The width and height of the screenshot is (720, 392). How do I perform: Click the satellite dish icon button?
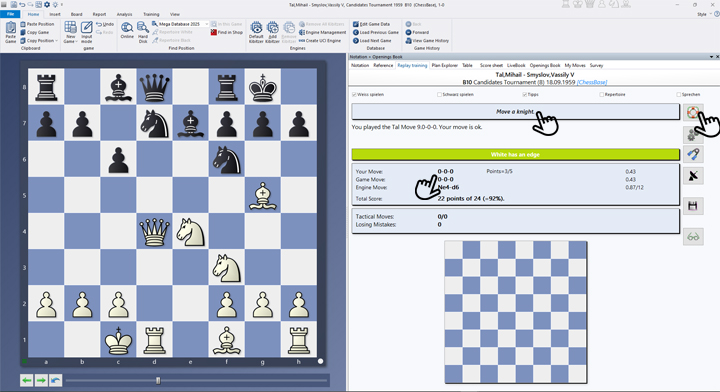(693, 175)
